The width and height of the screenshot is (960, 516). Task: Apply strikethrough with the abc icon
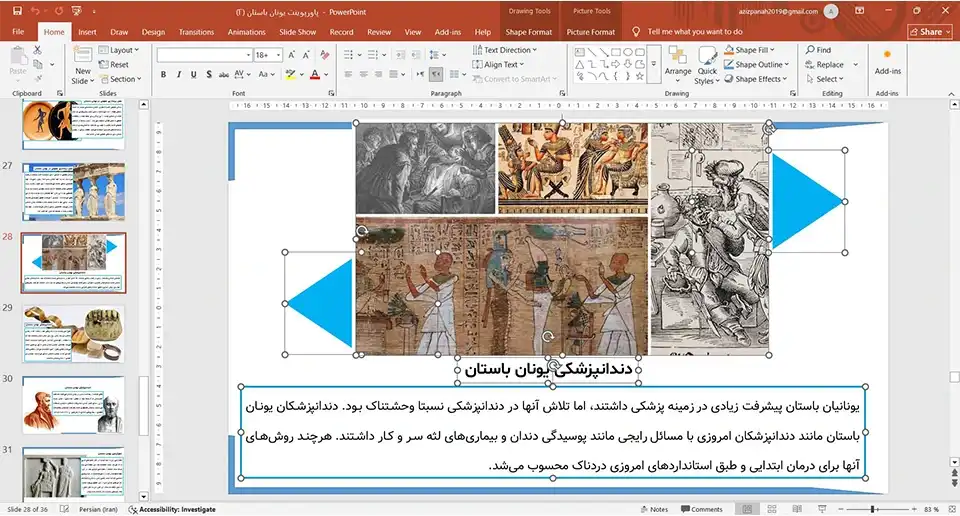(x=223, y=75)
